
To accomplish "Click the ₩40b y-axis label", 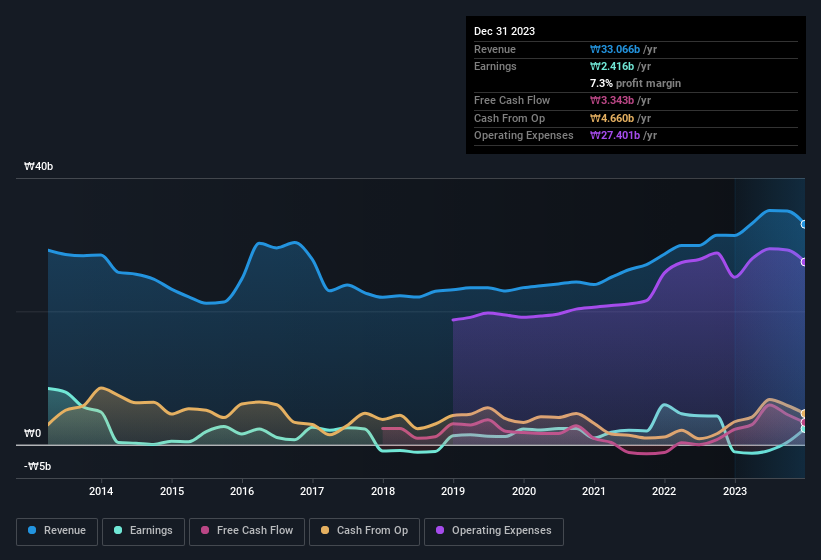I will click(x=39, y=167).
